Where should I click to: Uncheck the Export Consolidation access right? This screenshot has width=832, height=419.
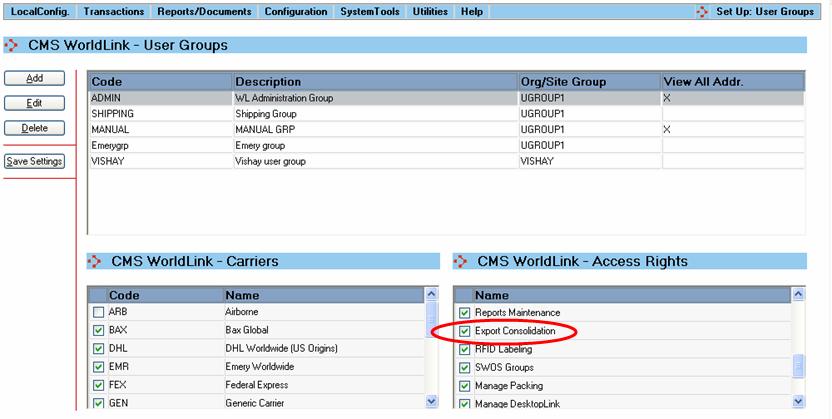464,331
